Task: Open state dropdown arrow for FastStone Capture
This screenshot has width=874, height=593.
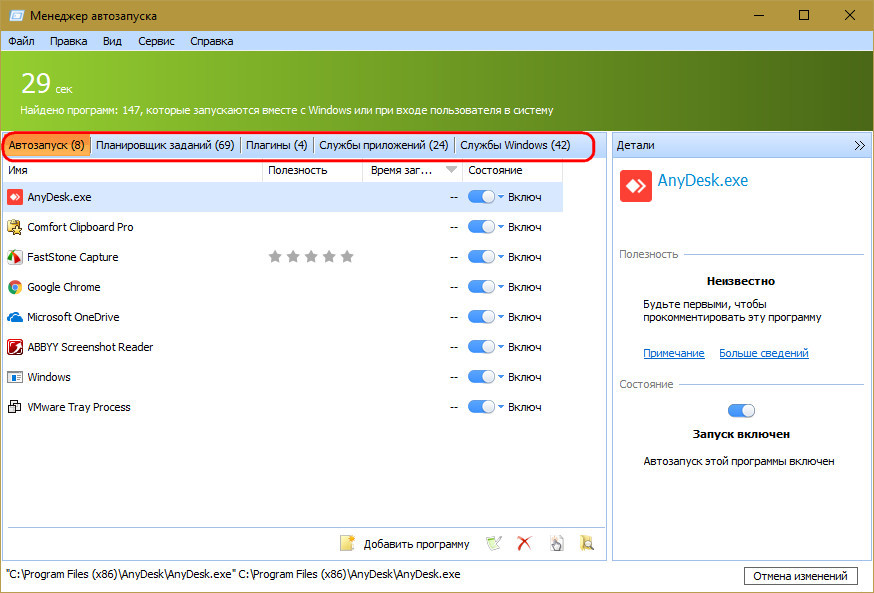Action: pos(501,257)
